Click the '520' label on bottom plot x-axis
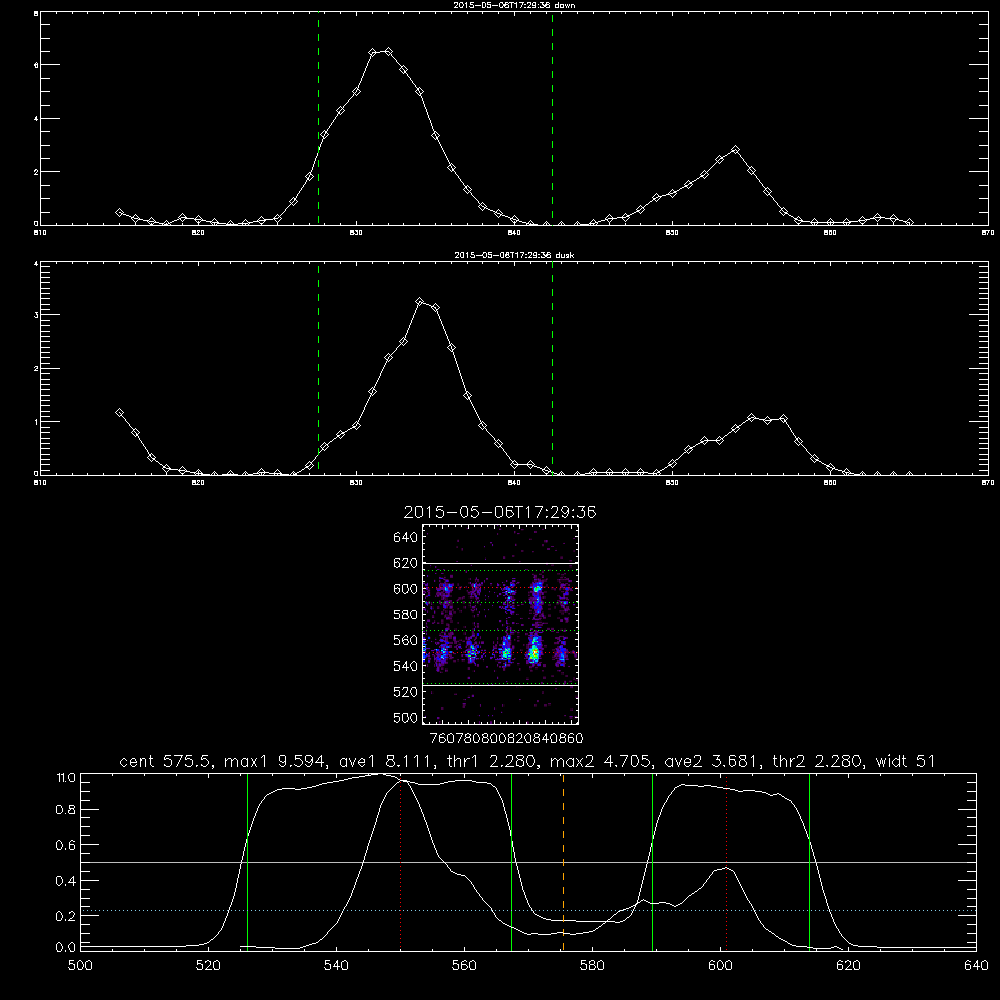The height and width of the screenshot is (1000, 1000). [208, 966]
